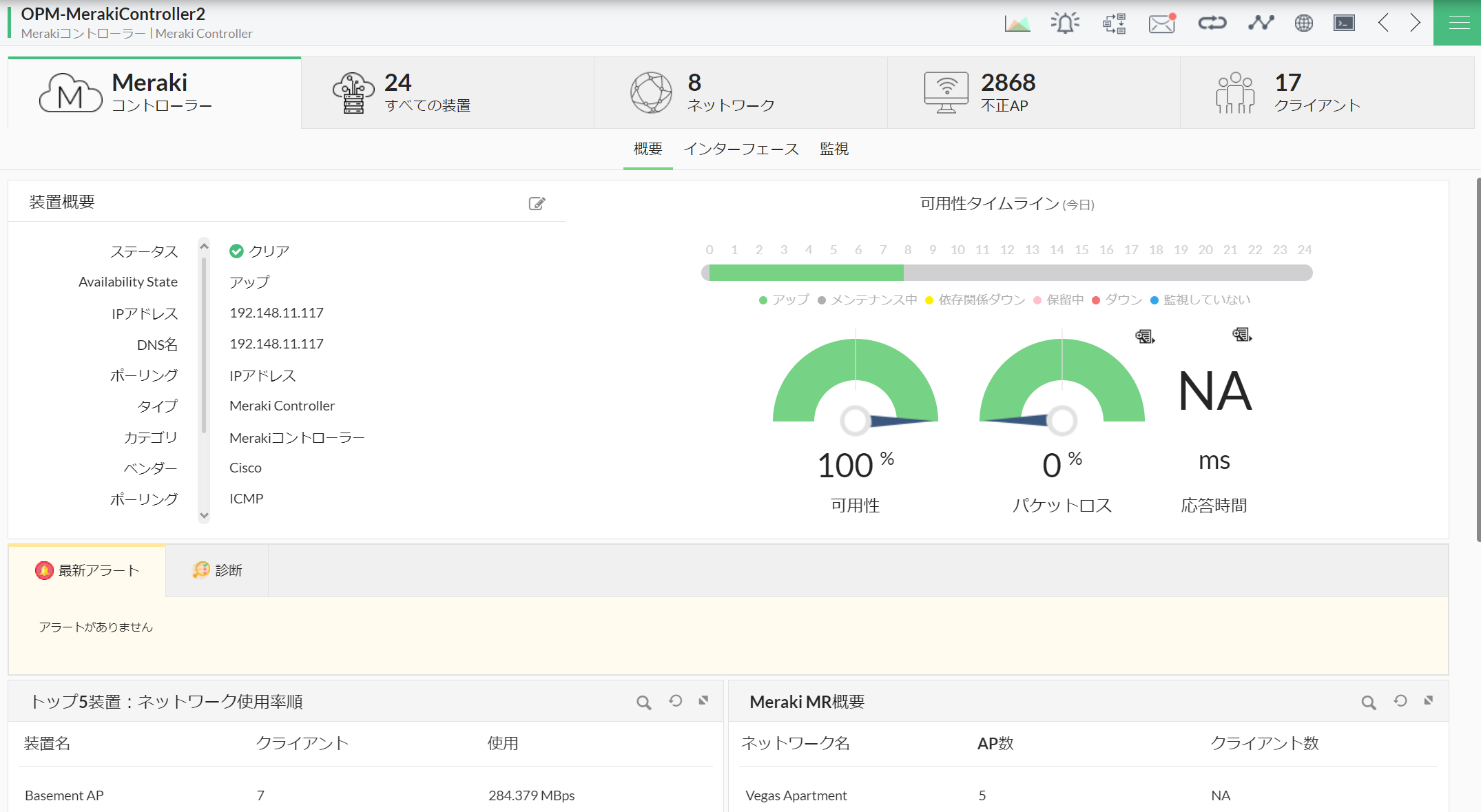Switch to the インターフェース tab
The width and height of the screenshot is (1481, 812).
point(742,149)
